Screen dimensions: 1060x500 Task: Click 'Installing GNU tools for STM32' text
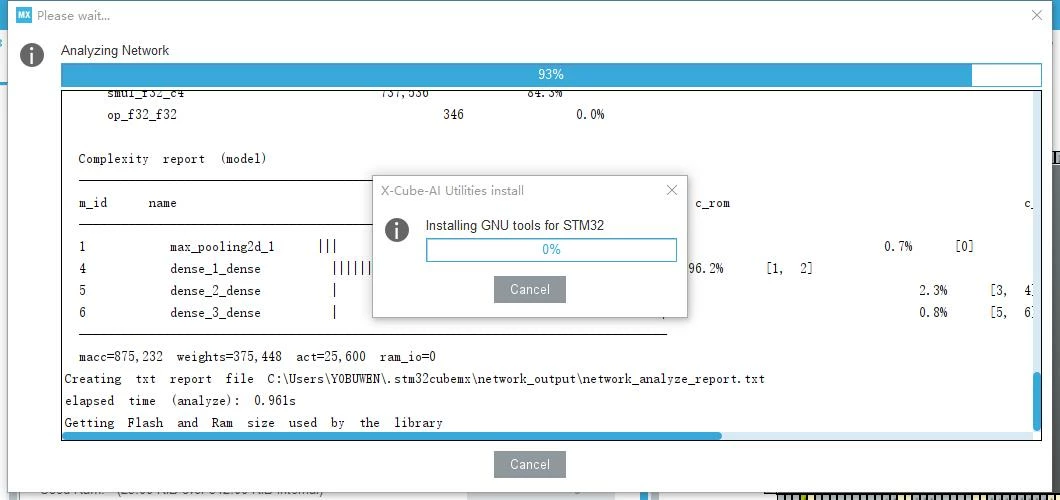pyautogui.click(x=514, y=226)
